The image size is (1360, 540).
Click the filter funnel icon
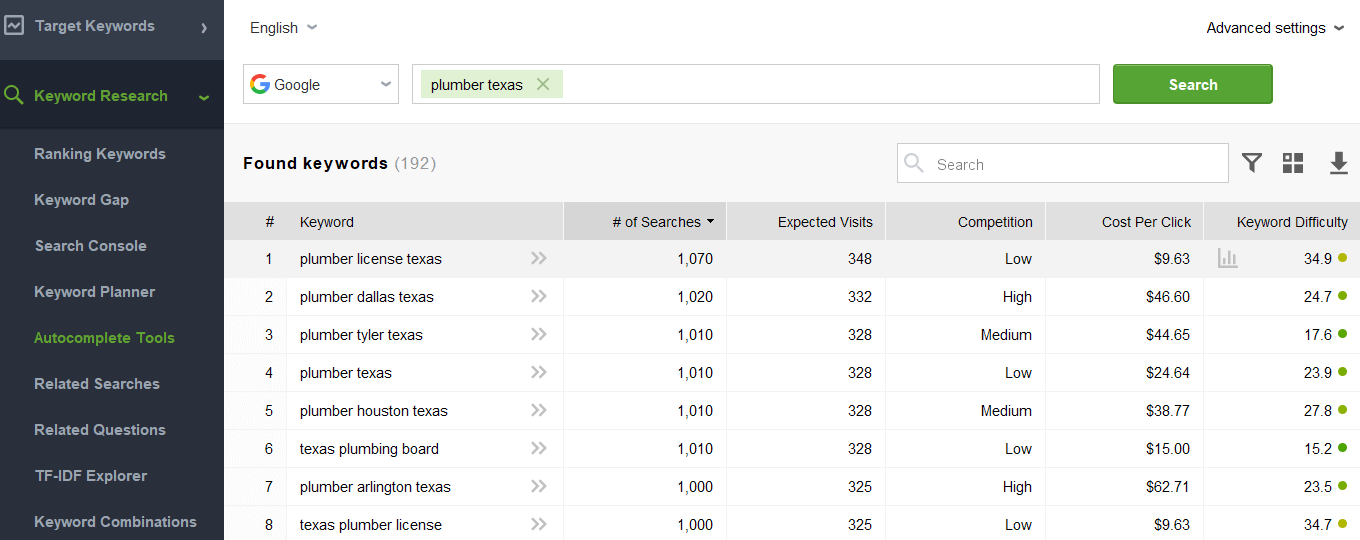tap(1251, 163)
